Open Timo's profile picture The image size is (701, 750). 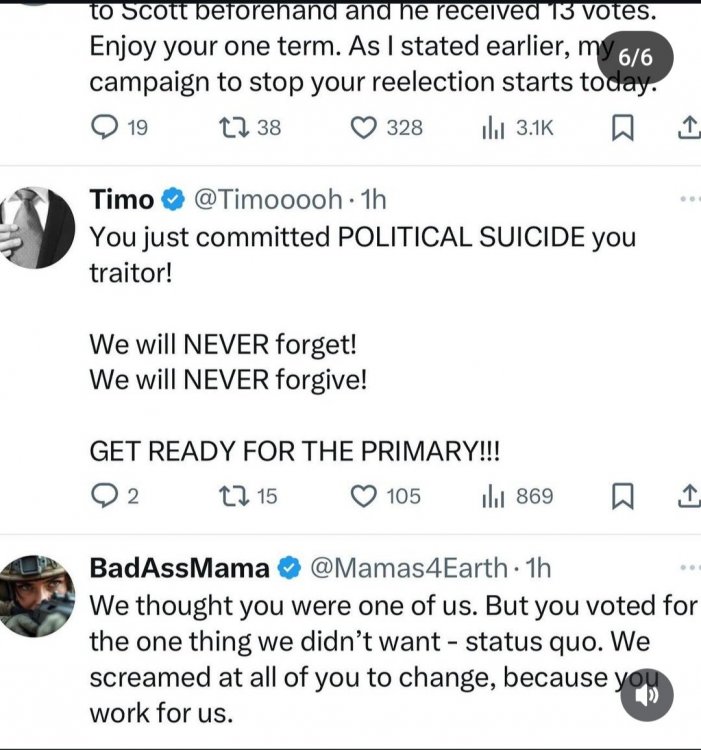click(37, 227)
